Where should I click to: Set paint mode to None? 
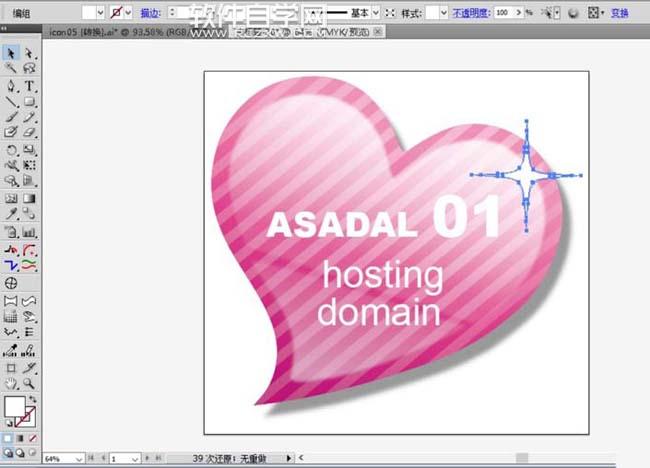(x=32, y=438)
